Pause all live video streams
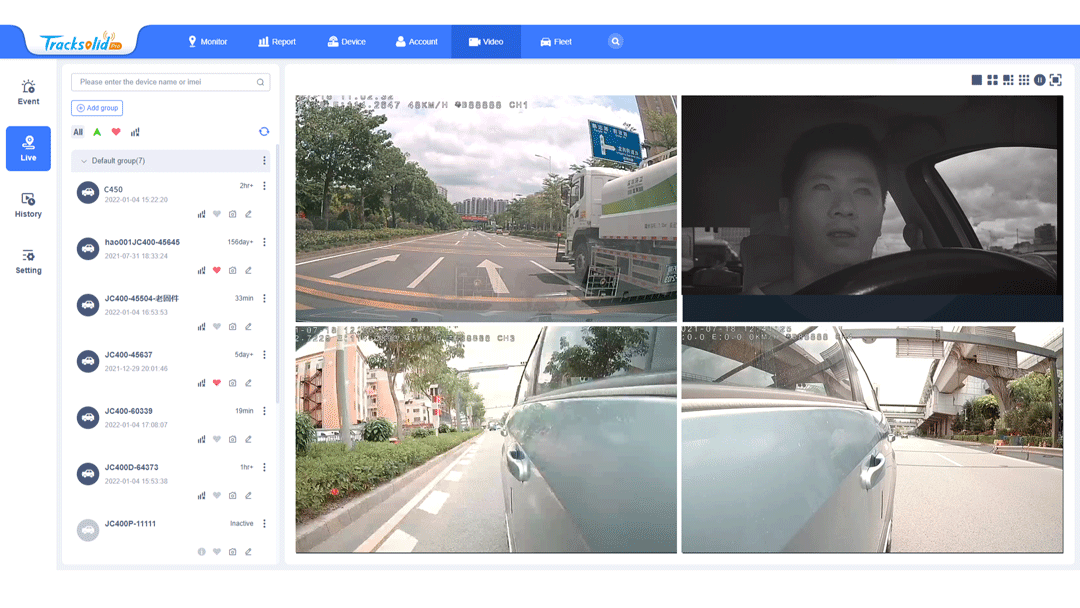Viewport: 1080px width, 608px height. (1040, 80)
